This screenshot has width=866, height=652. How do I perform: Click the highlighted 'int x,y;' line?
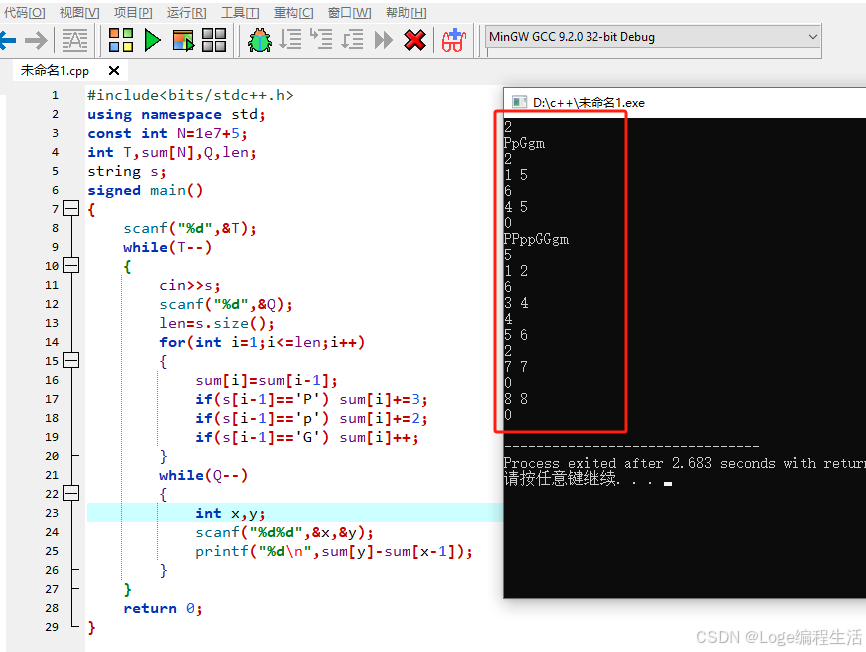point(230,513)
